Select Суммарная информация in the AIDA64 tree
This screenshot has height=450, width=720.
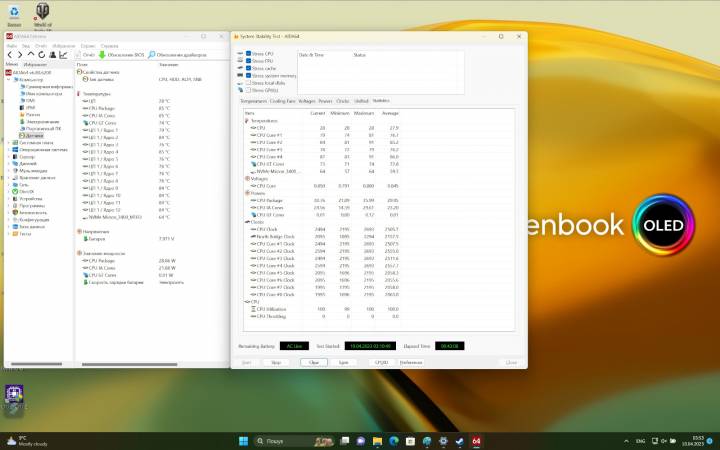[x=46, y=86]
